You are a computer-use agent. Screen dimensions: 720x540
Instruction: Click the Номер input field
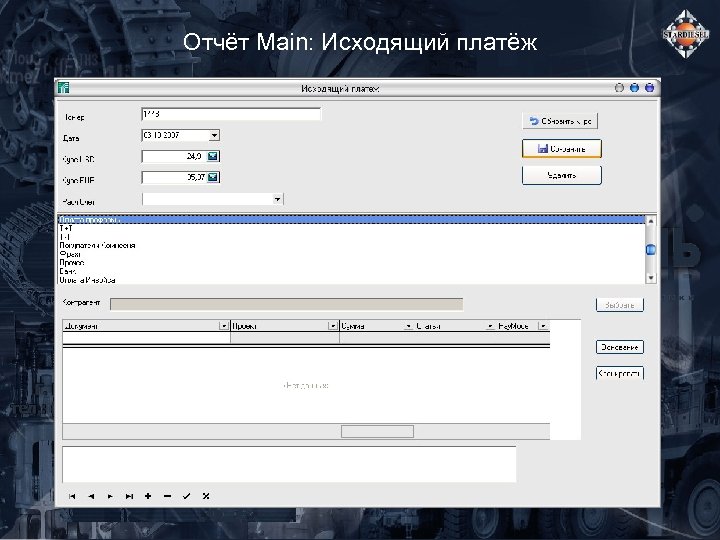[231, 114]
